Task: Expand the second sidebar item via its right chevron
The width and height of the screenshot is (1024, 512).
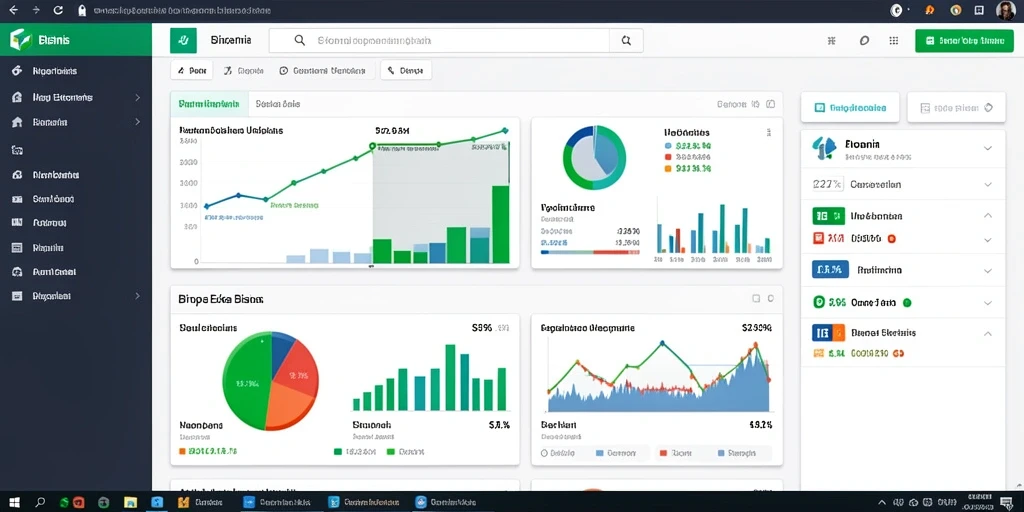Action: pos(137,97)
